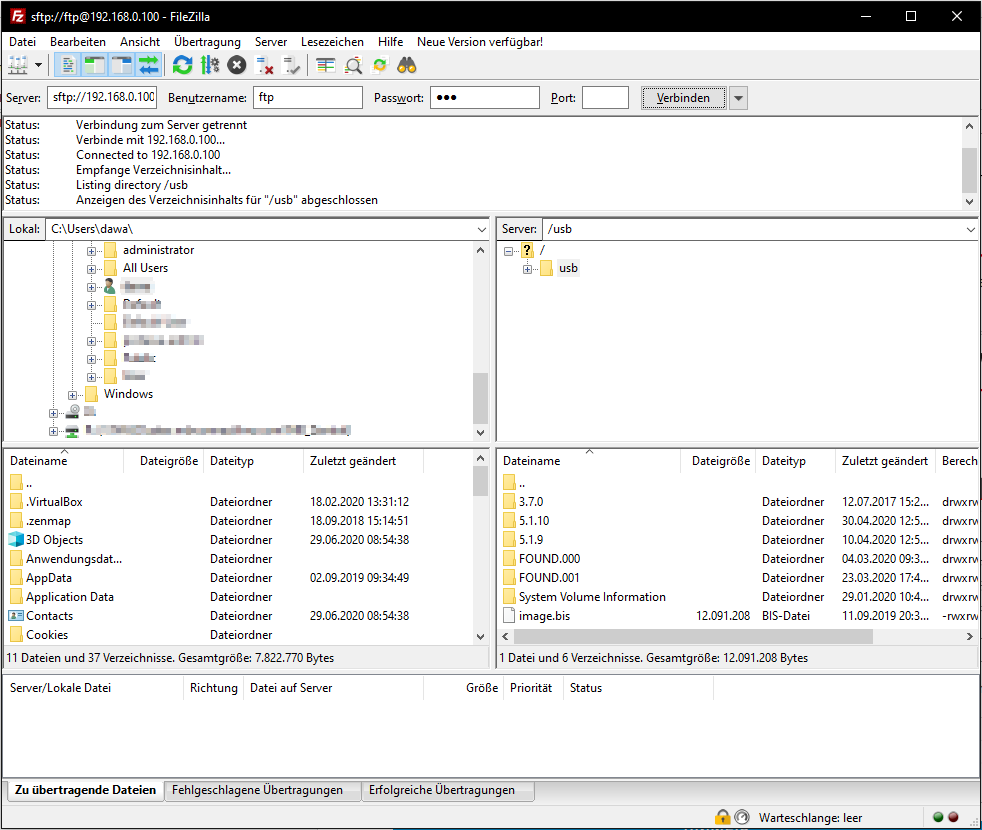
Task: Select the Contacts folder icon
Action: pyautogui.click(x=16, y=616)
